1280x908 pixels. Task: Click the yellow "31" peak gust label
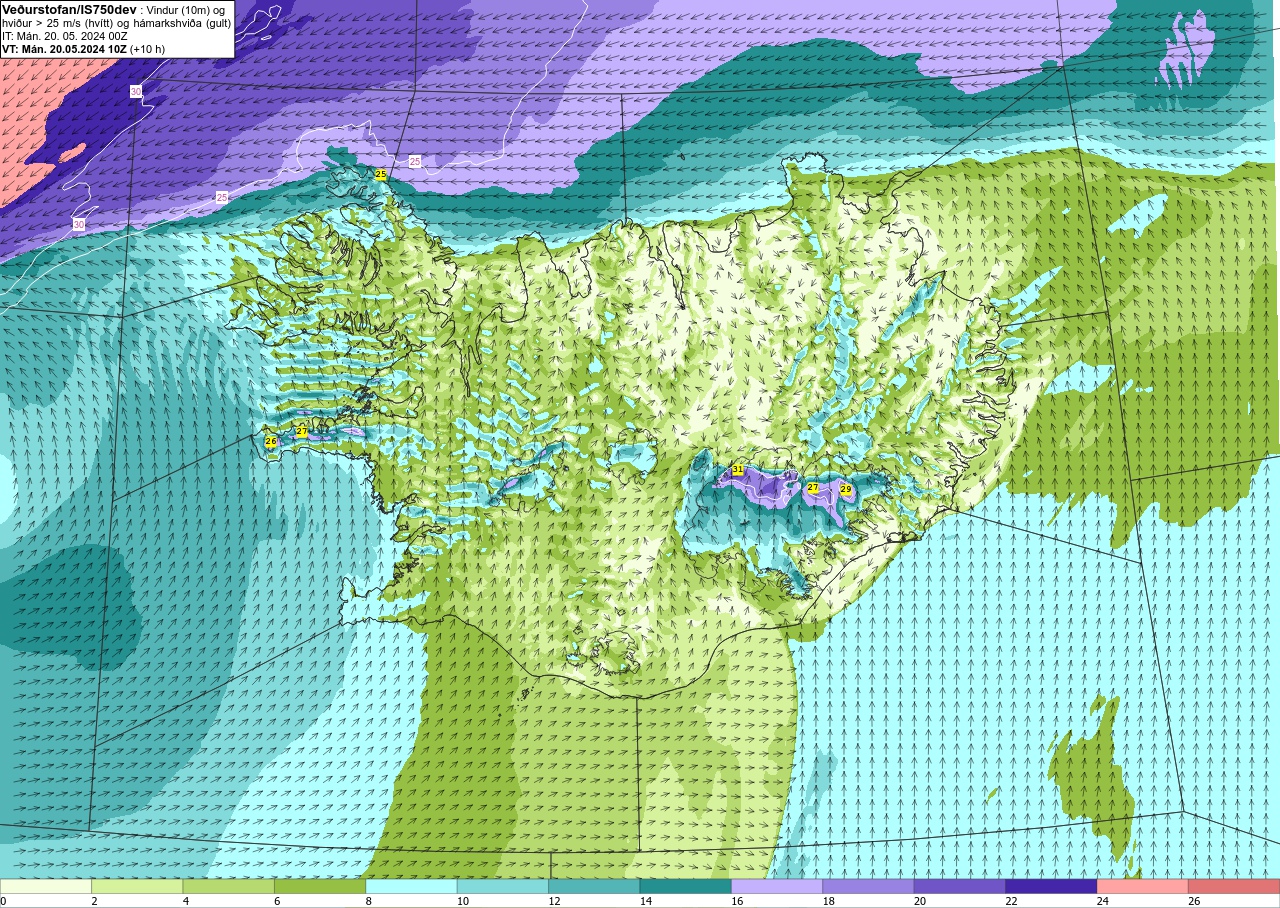(738, 469)
